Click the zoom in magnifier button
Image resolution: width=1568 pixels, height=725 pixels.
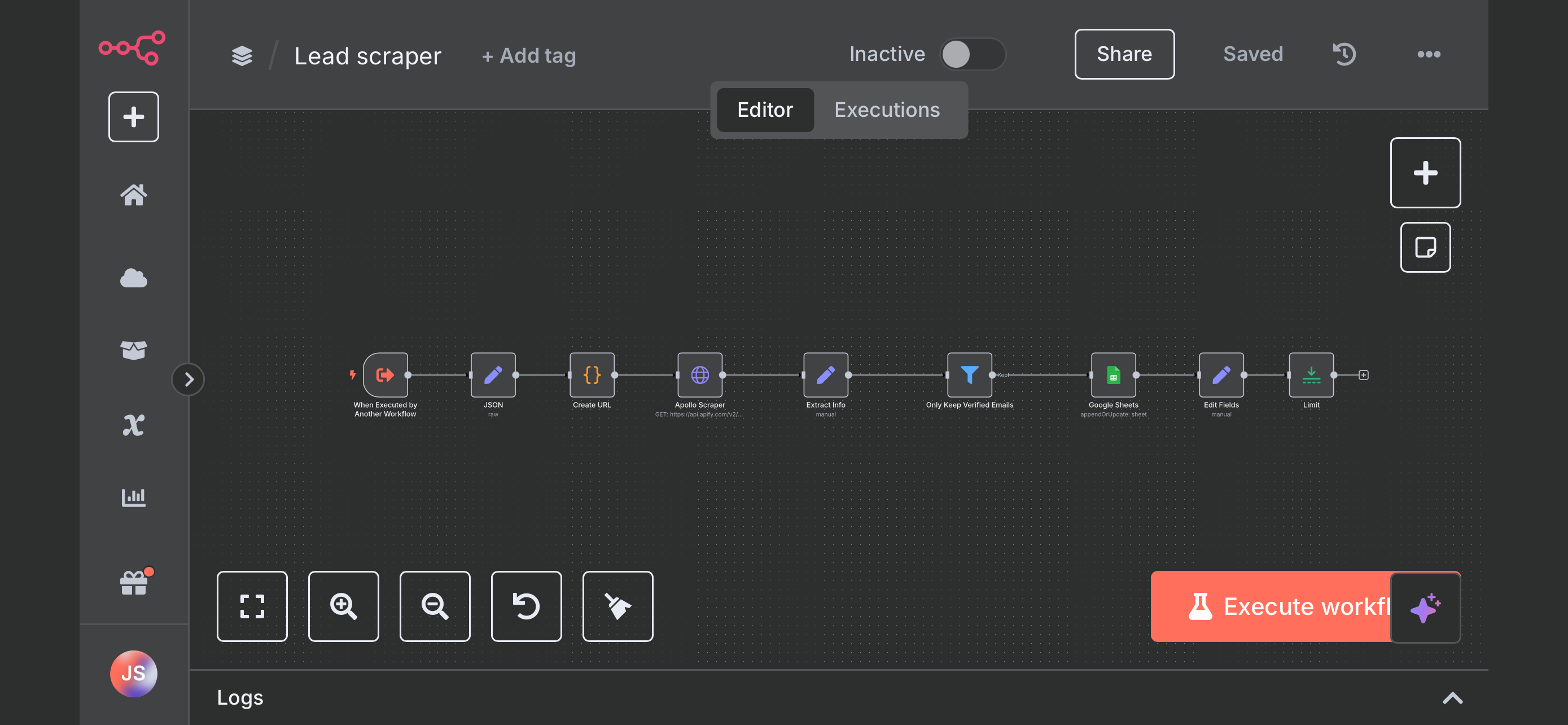(343, 606)
